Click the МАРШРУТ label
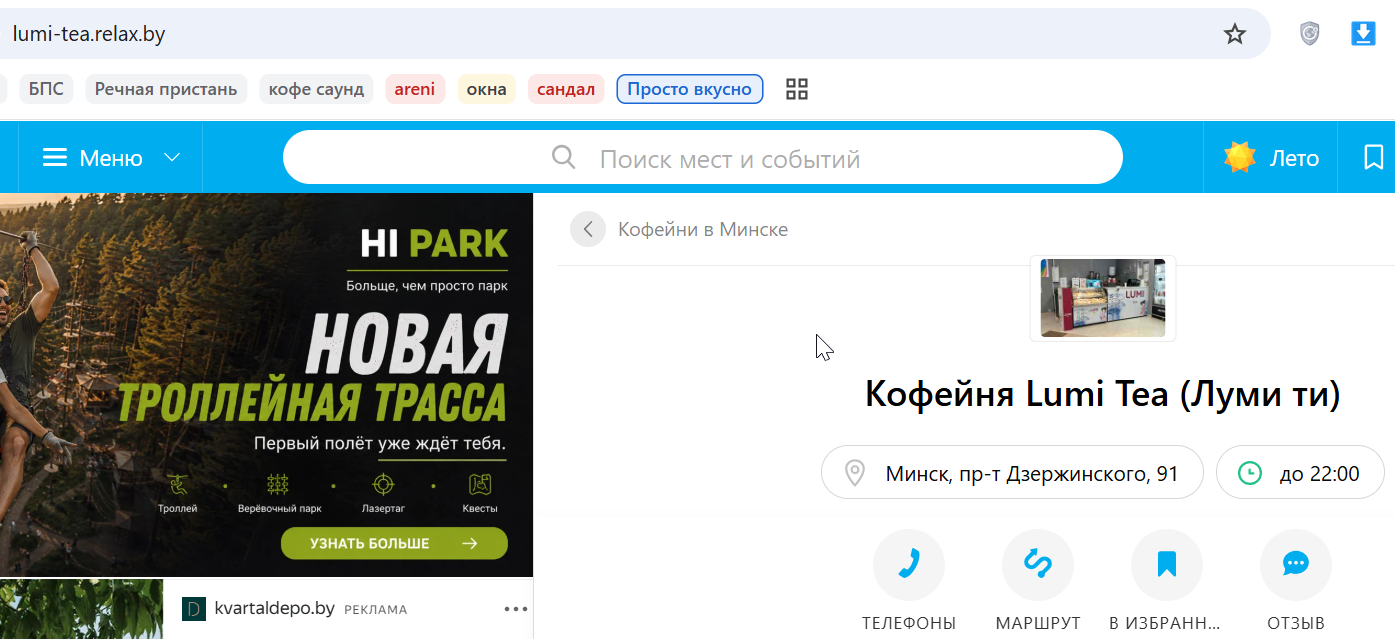 [1038, 623]
